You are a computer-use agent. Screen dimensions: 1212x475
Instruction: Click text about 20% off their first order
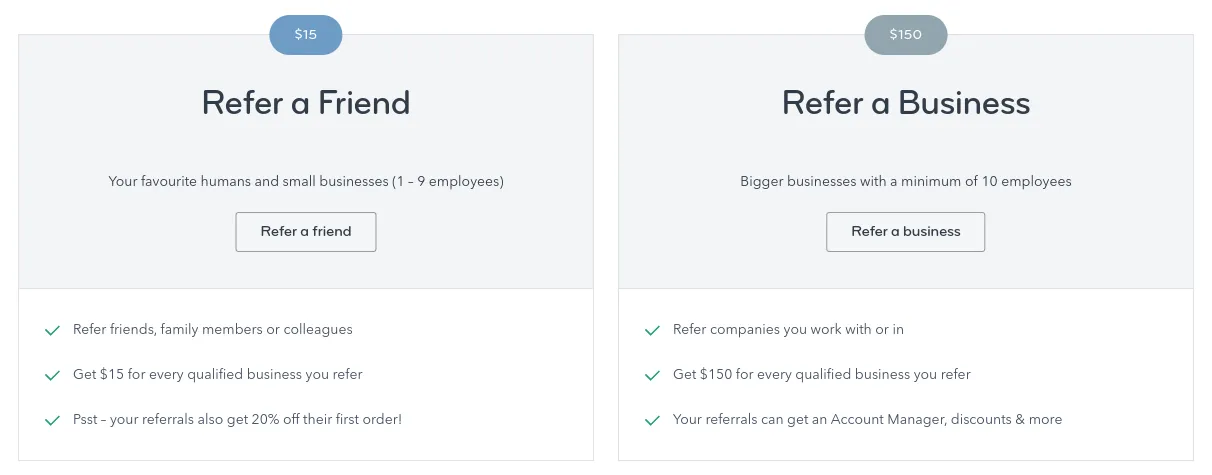click(237, 419)
